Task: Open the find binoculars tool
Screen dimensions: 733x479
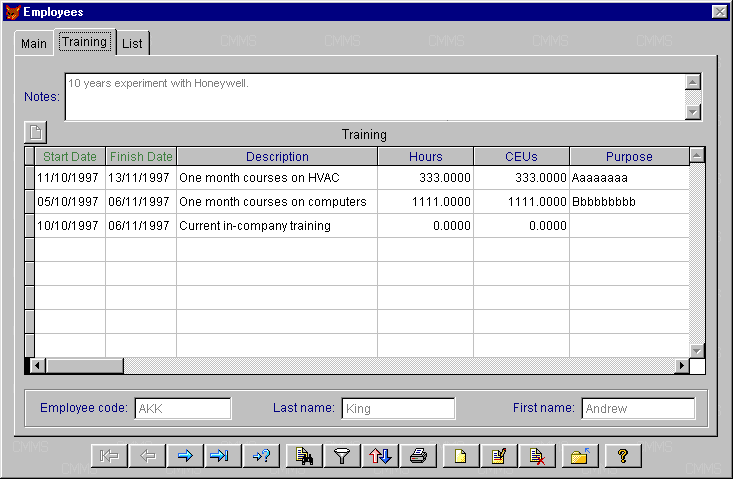Action: point(305,456)
